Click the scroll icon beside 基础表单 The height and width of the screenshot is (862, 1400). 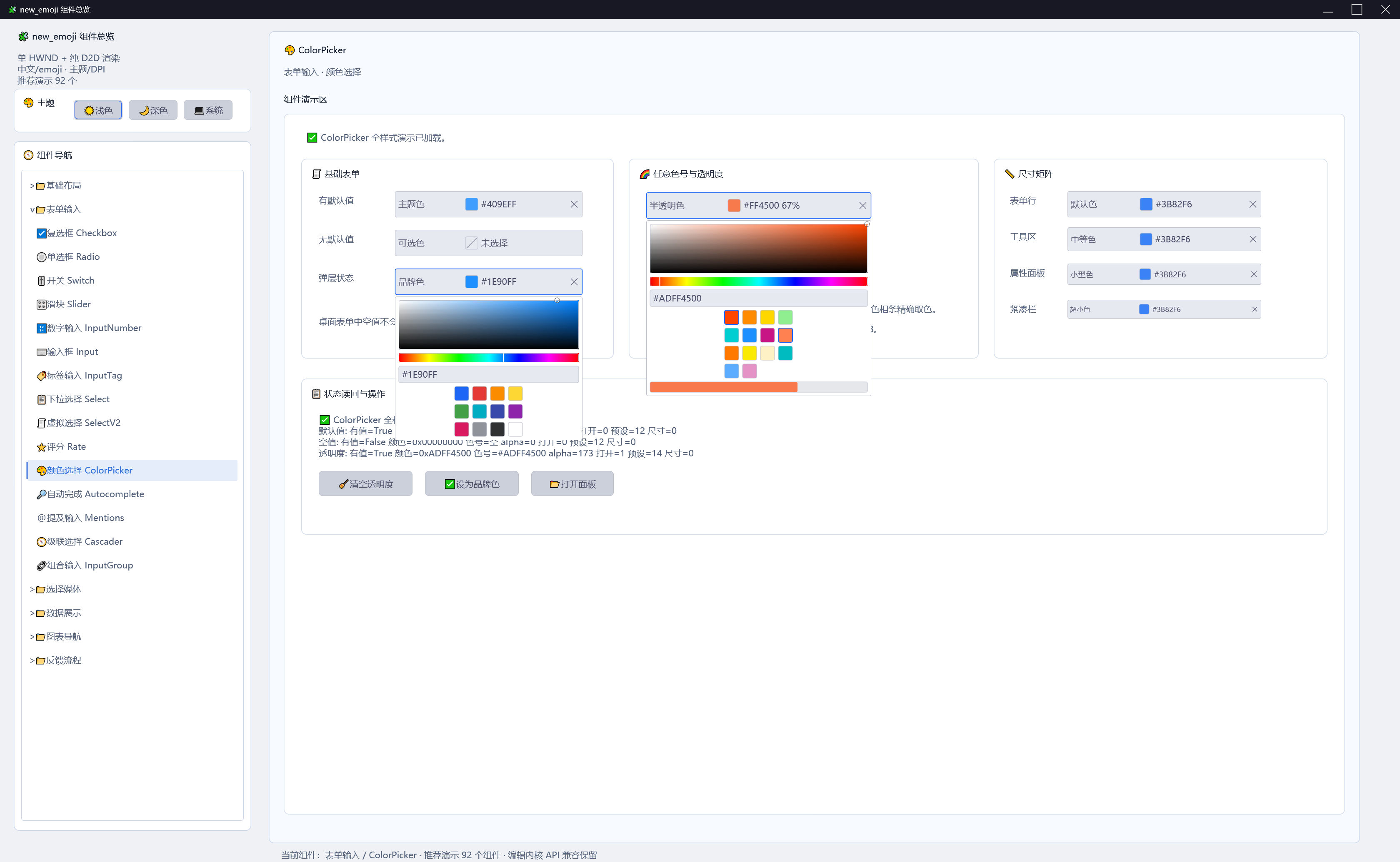(317, 174)
